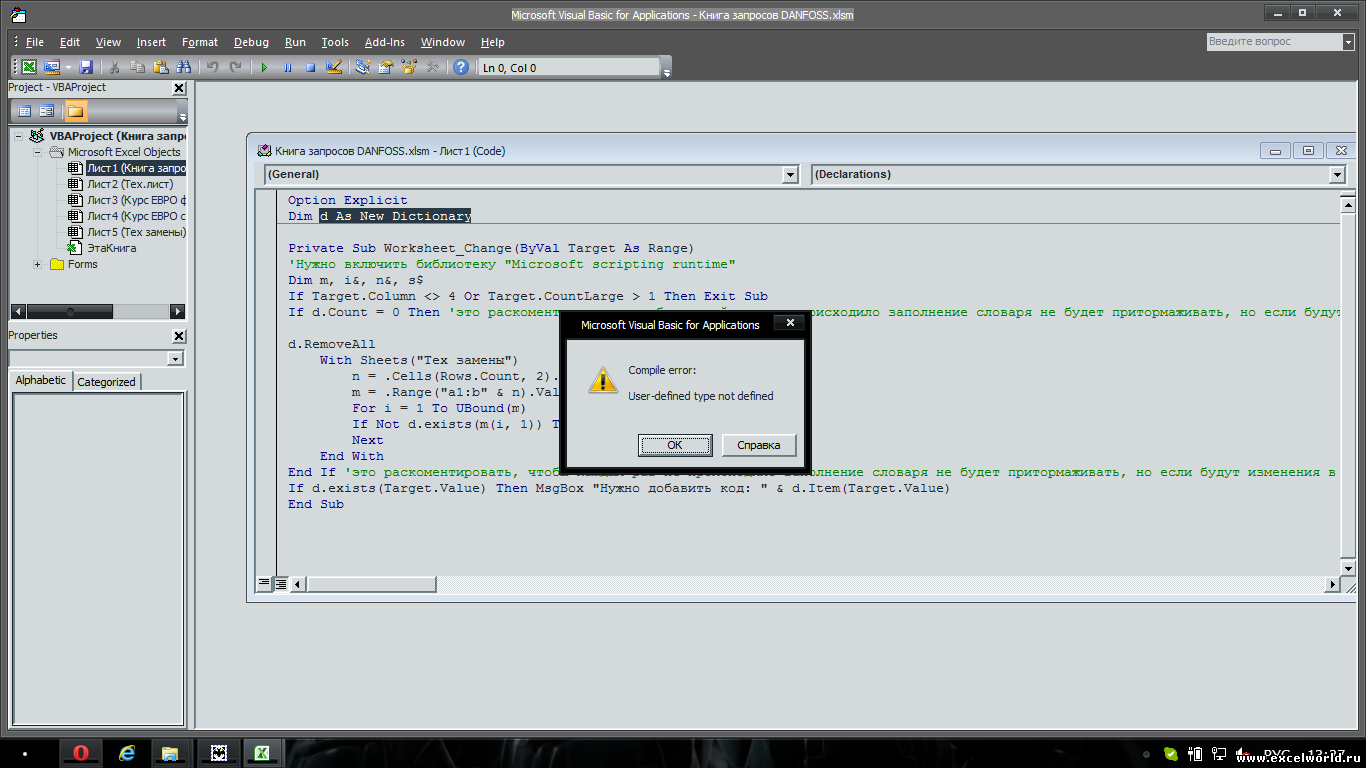Open the Edit menu
This screenshot has height=768, width=1366.
[x=69, y=42]
